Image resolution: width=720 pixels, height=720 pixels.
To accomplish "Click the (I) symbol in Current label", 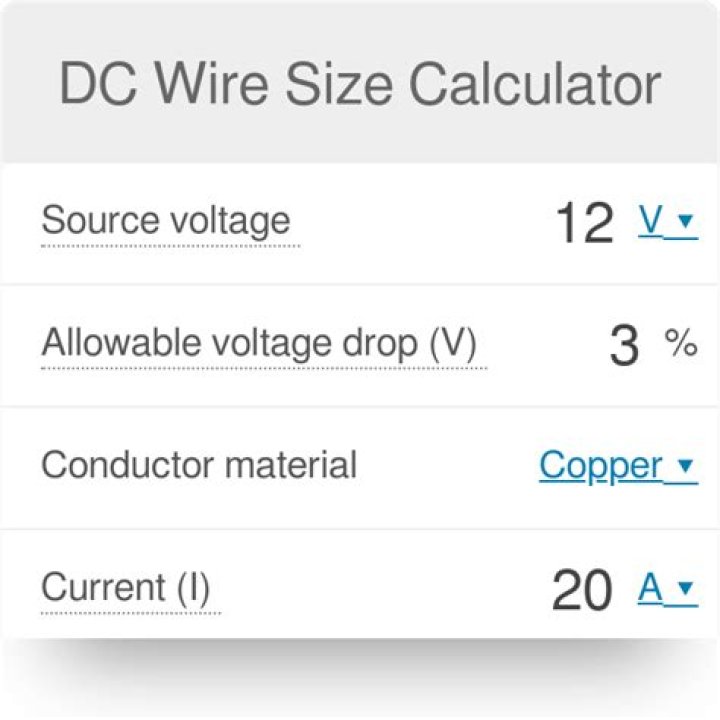I will click(190, 587).
